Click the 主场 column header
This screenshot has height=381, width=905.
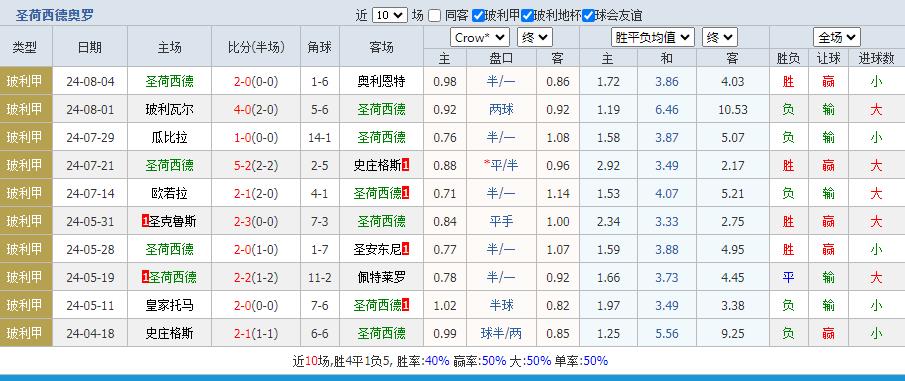click(169, 47)
